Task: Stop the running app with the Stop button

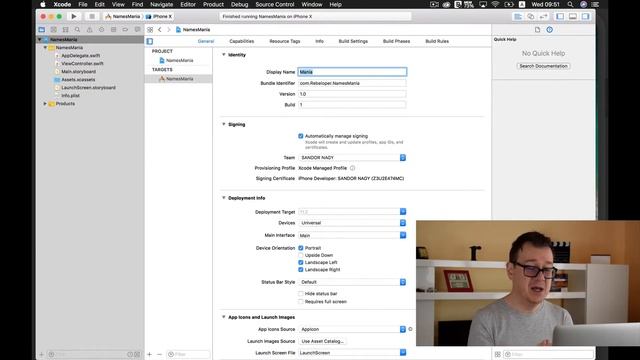Action: coord(92,16)
